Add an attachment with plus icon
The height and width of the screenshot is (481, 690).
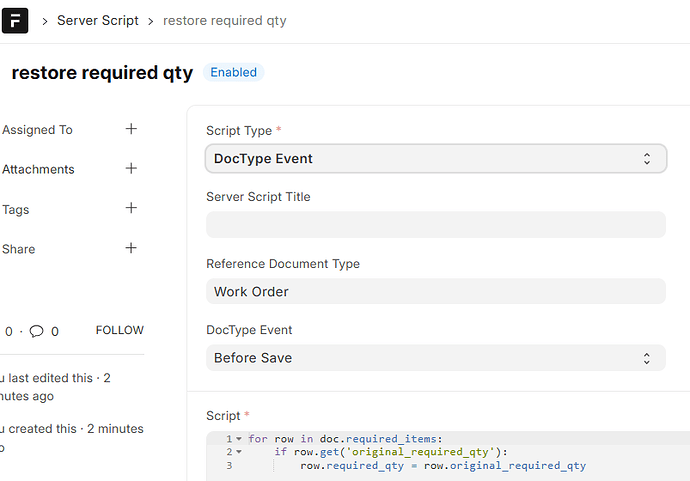pos(131,169)
